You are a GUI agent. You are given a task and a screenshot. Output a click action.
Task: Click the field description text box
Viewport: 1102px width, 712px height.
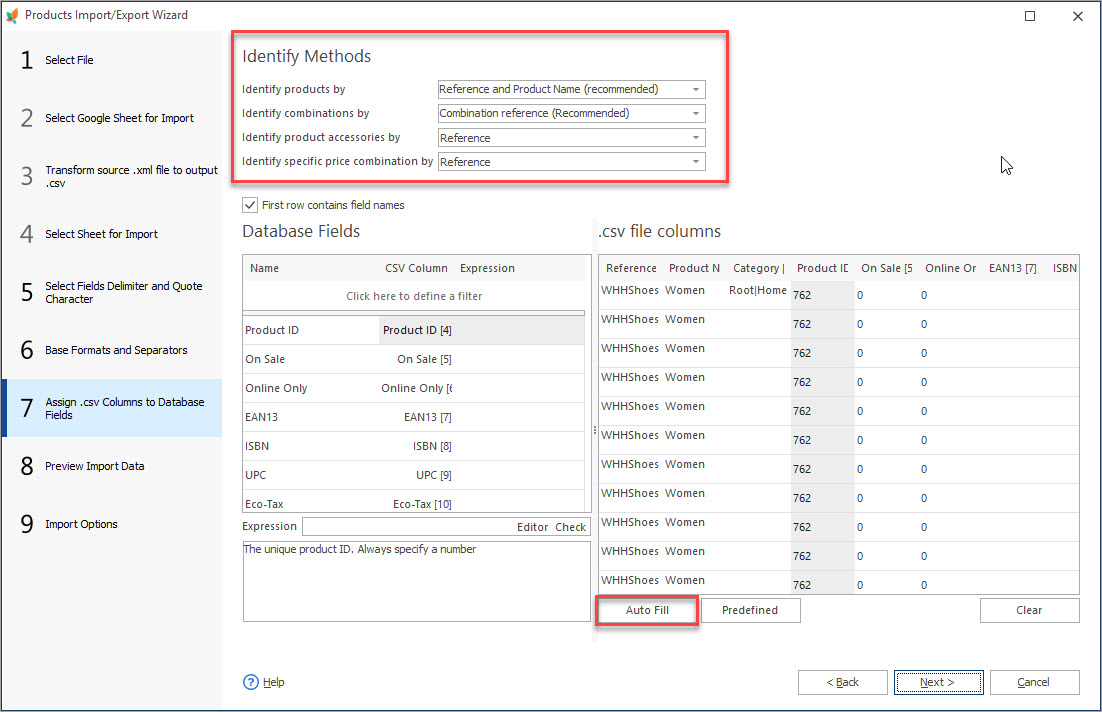[x=416, y=581]
